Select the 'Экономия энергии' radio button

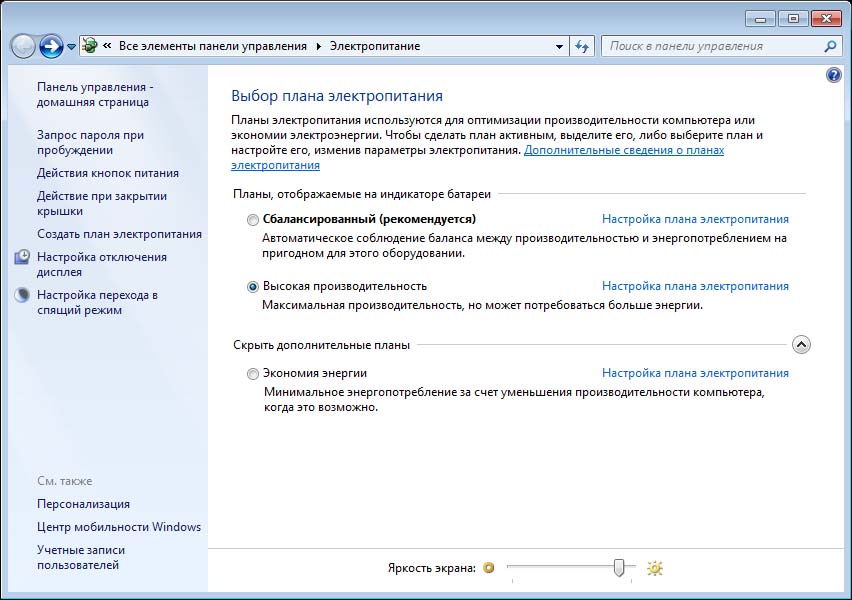253,374
